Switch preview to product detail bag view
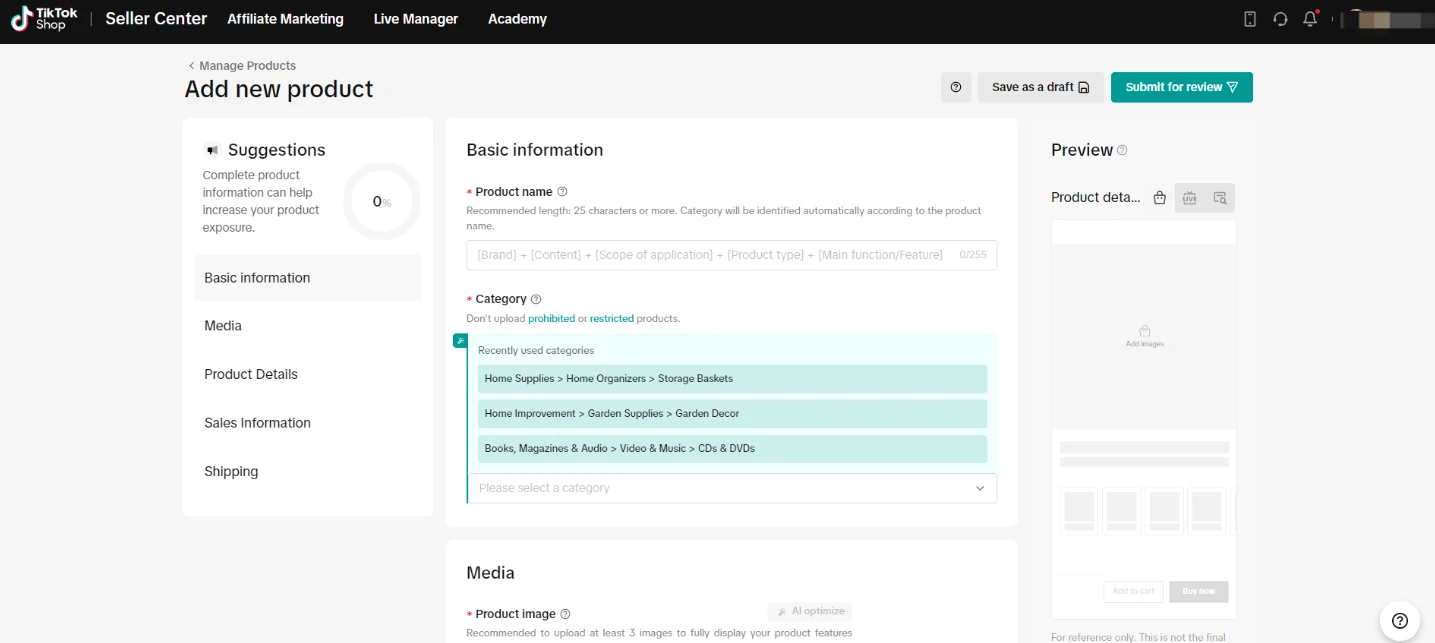This screenshot has height=643, width=1435. (x=1160, y=198)
